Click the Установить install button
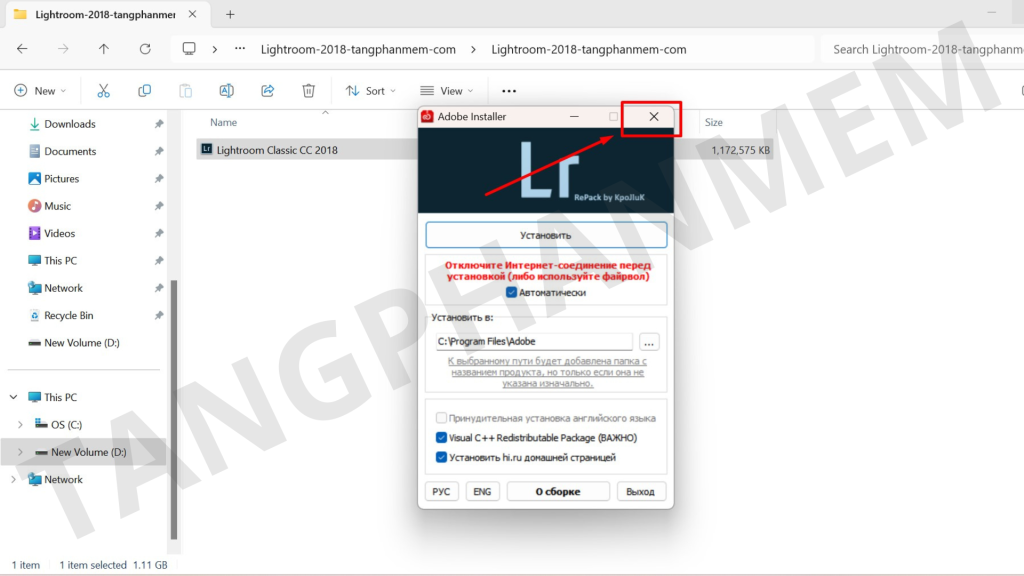Image resolution: width=1024 pixels, height=576 pixels. (546, 236)
